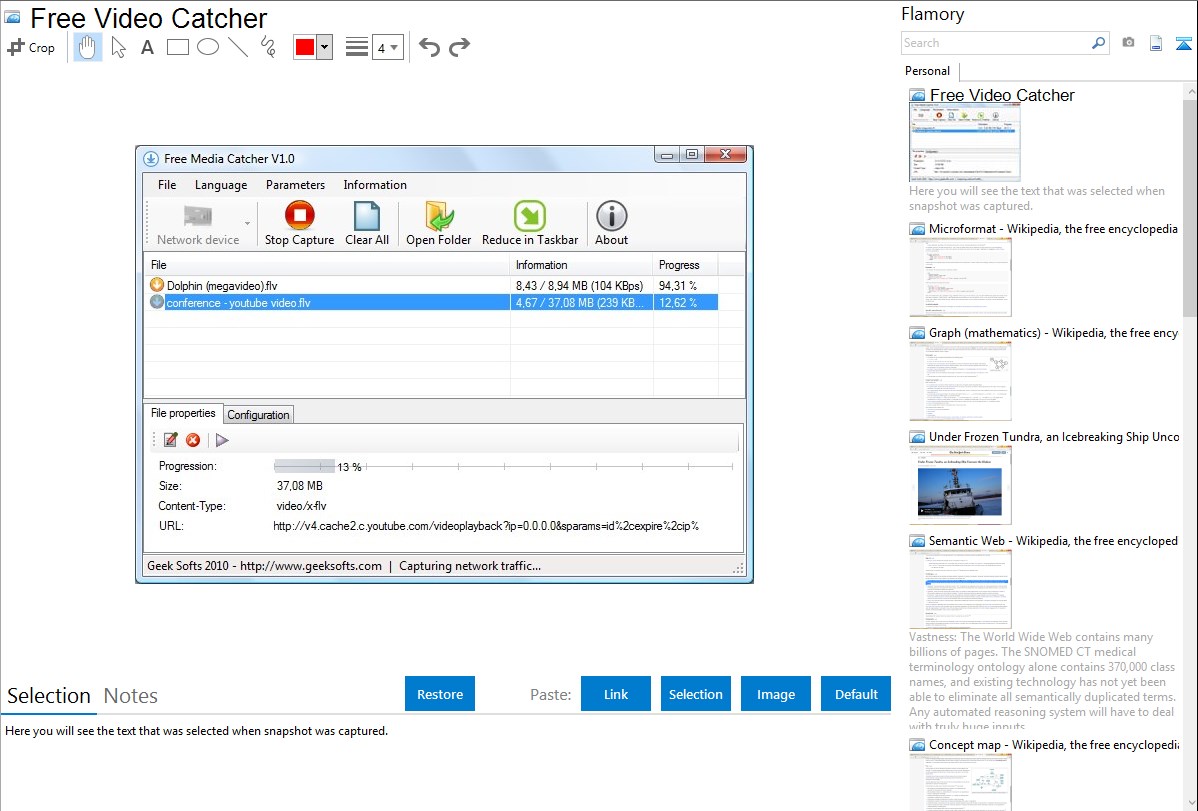The width and height of the screenshot is (1198, 811).
Task: Click the Restore button
Action: pos(440,694)
